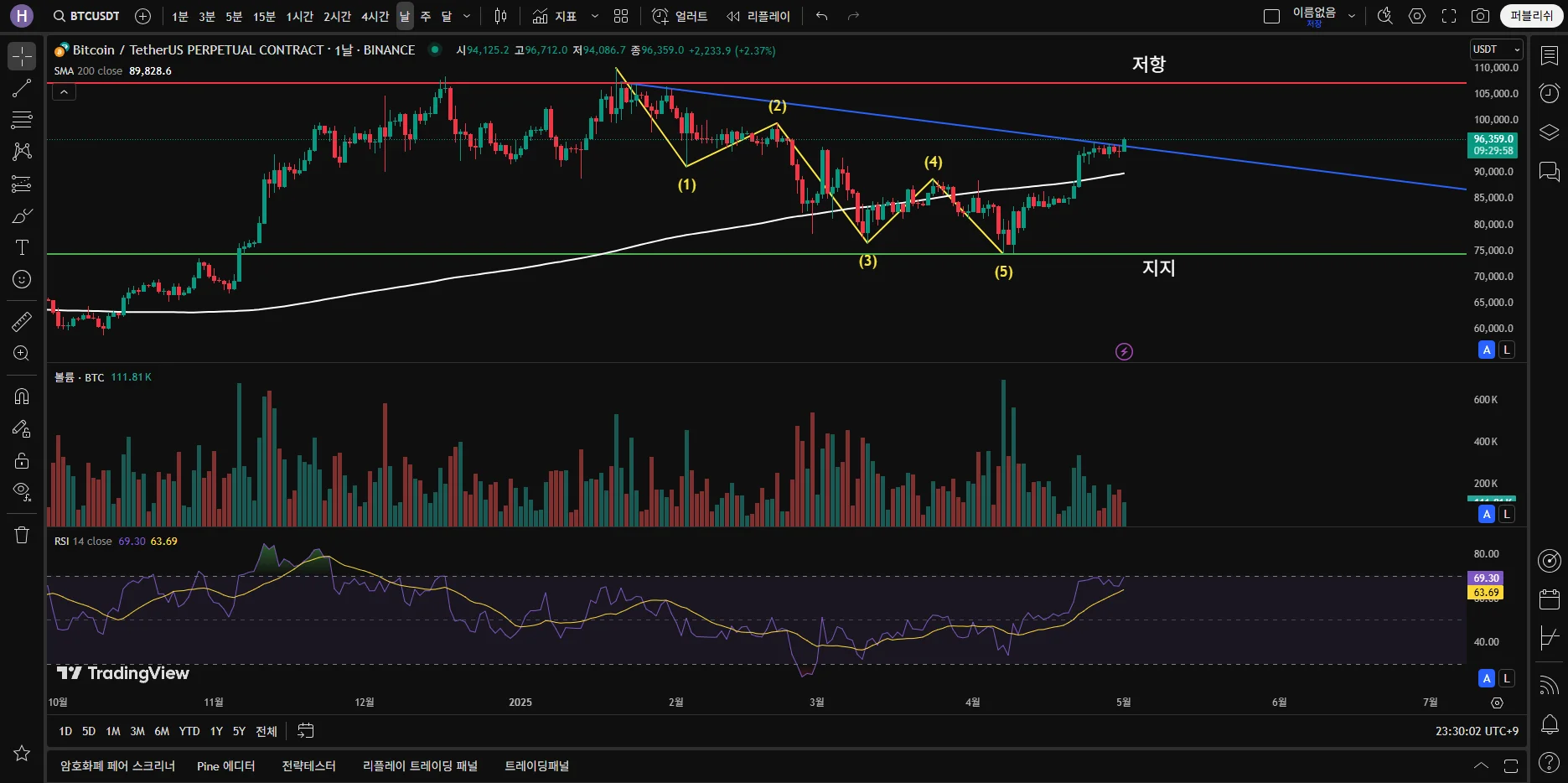Select the trend line drawing tool

pyautogui.click(x=22, y=88)
